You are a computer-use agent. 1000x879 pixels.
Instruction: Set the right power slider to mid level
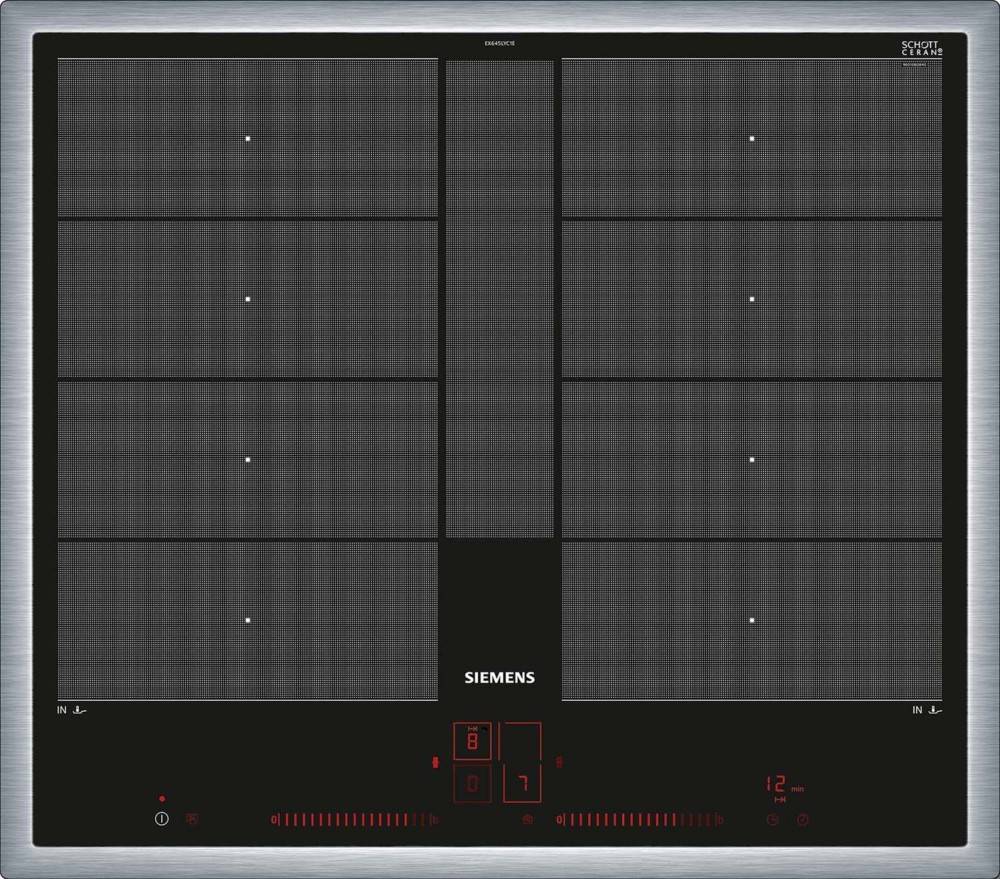(638, 820)
